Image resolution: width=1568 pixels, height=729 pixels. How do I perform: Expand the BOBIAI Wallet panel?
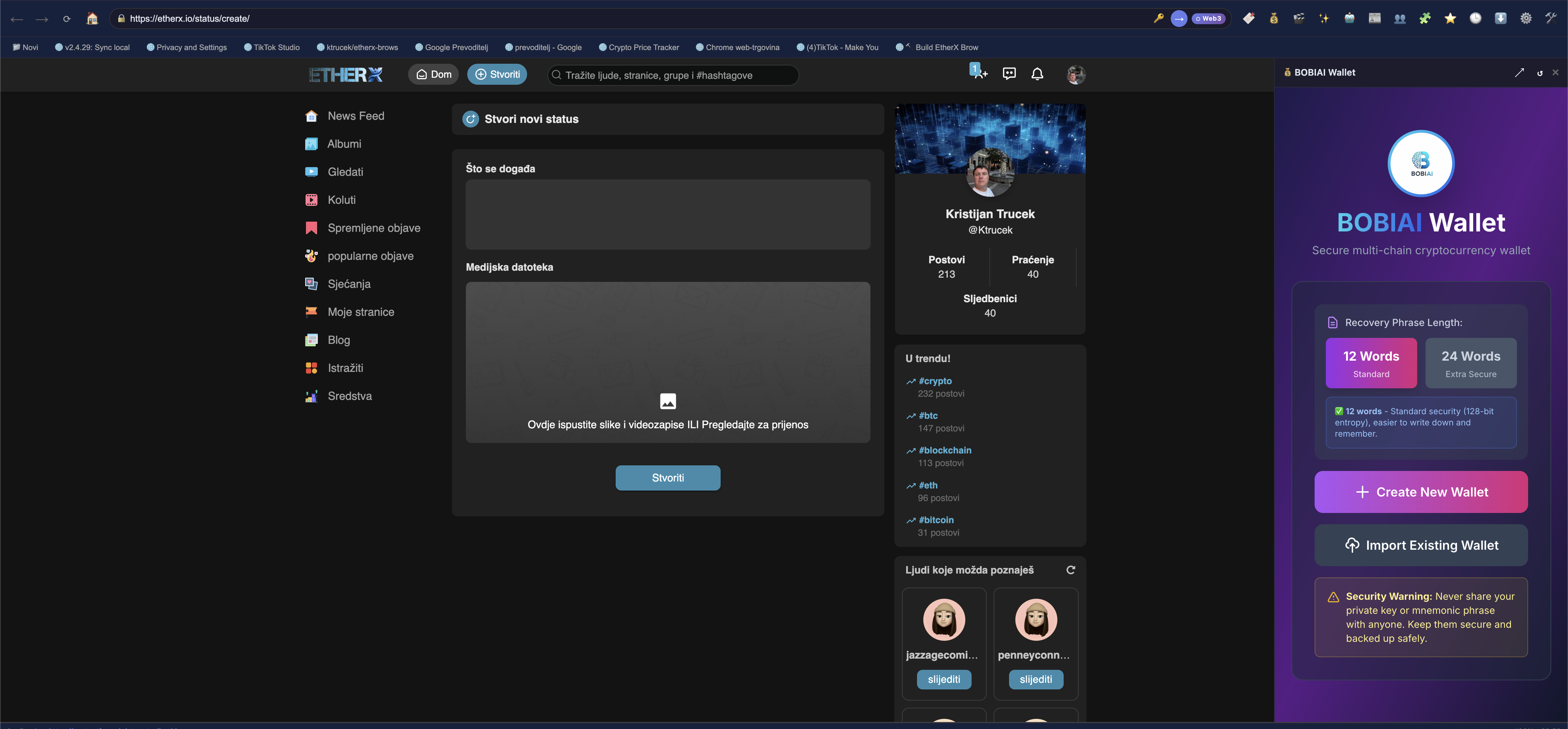1520,72
